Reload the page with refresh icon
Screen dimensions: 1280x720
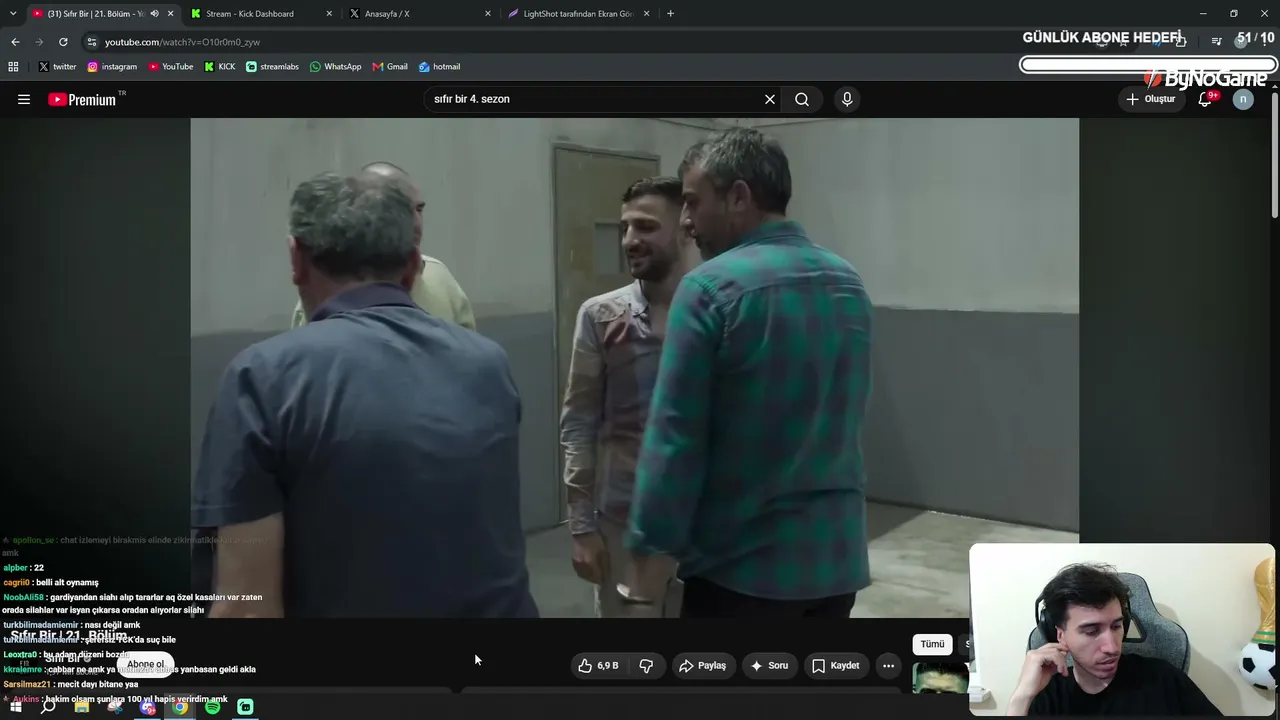pos(63,42)
